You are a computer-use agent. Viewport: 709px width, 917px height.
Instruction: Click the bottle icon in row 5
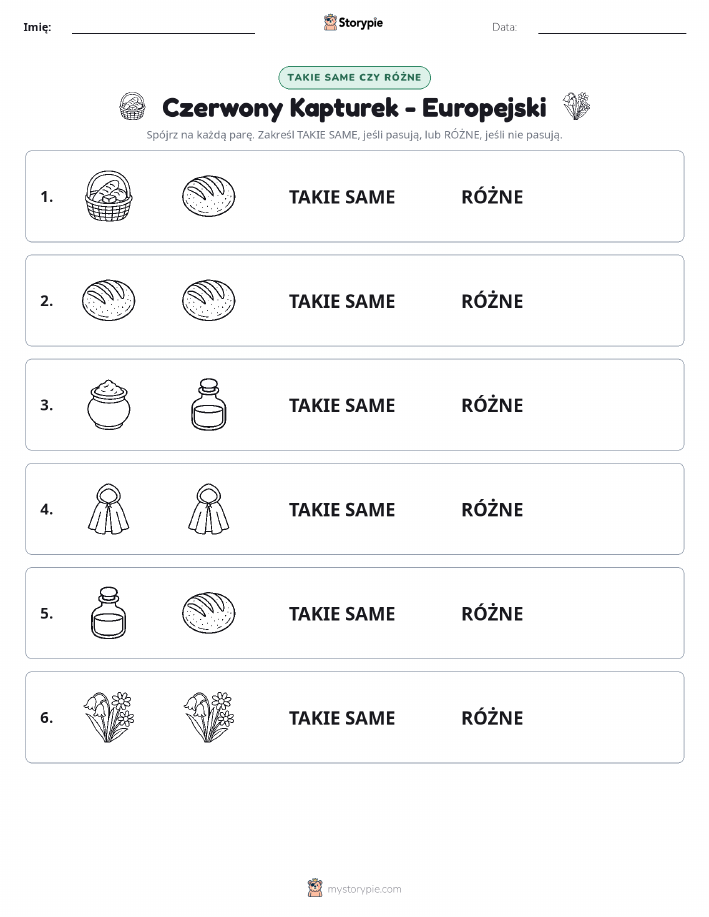point(108,613)
